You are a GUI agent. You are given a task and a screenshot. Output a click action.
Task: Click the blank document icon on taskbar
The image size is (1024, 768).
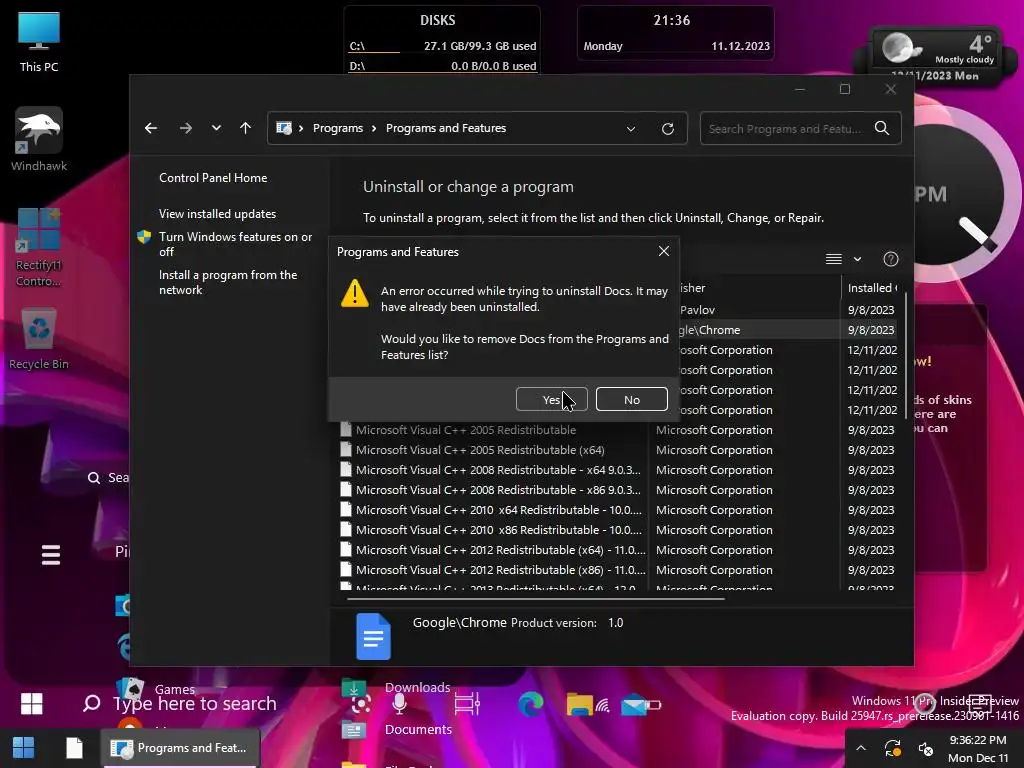[74, 748]
